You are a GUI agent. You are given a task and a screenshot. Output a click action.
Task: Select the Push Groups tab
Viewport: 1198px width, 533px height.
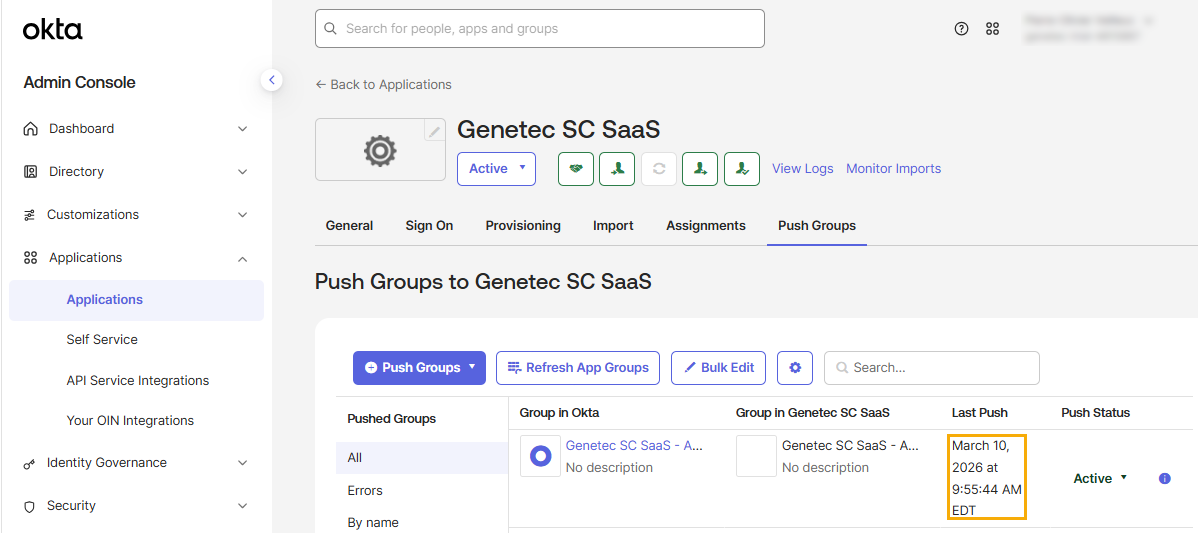tap(817, 226)
